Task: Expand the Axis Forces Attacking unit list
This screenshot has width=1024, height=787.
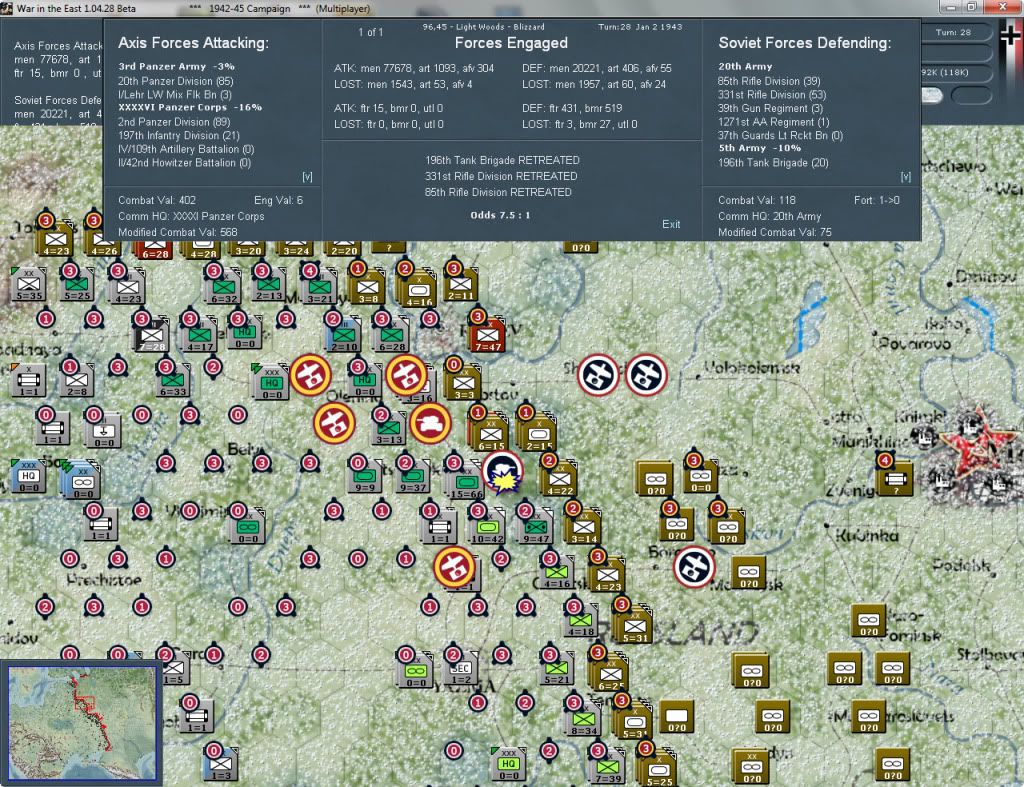Action: click(307, 177)
